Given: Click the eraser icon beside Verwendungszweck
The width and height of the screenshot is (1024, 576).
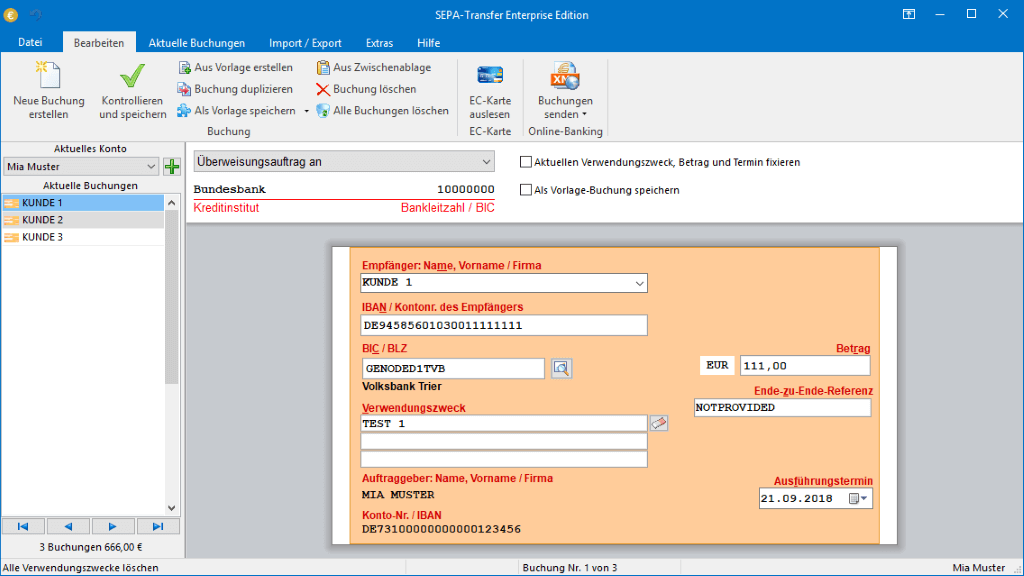Looking at the screenshot, I should point(658,423).
